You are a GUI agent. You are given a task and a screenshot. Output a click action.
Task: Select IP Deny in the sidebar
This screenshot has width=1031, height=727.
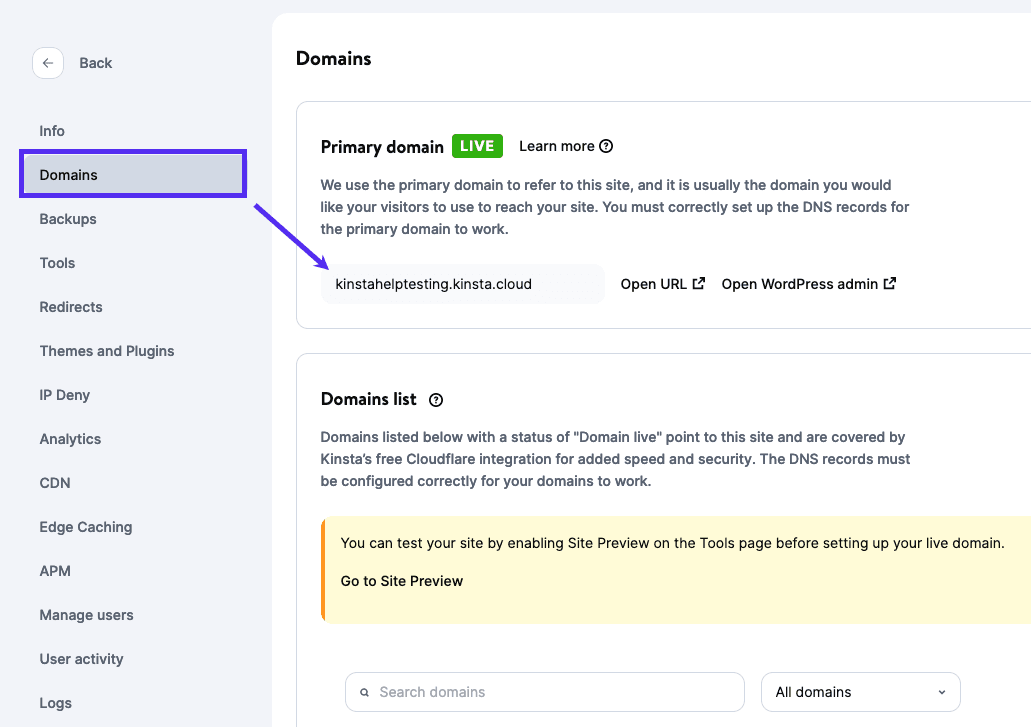[65, 395]
